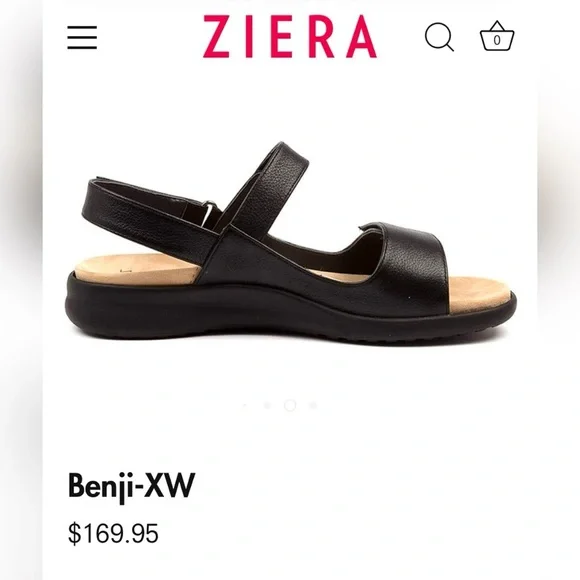Tap the sandal's heel sling strap
Viewport: 580px width, 580px height.
(x=148, y=213)
